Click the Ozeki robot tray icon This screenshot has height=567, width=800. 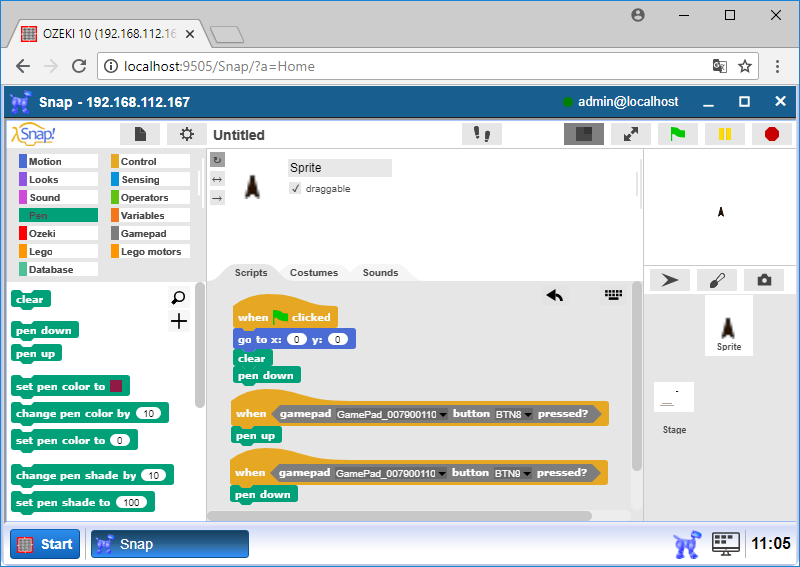[x=686, y=544]
